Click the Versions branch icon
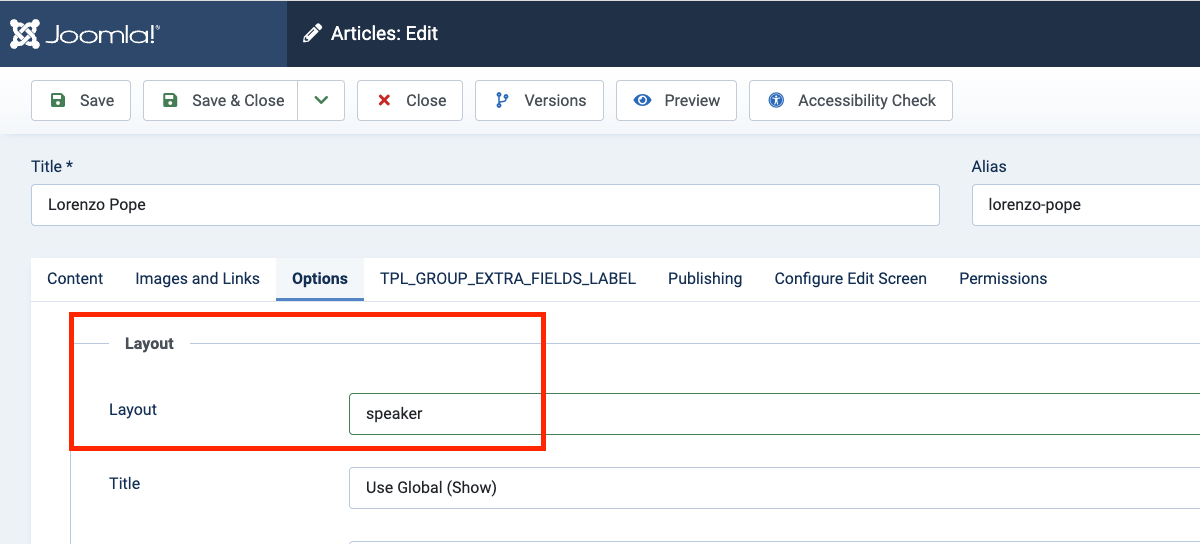This screenshot has width=1200, height=544. [502, 100]
